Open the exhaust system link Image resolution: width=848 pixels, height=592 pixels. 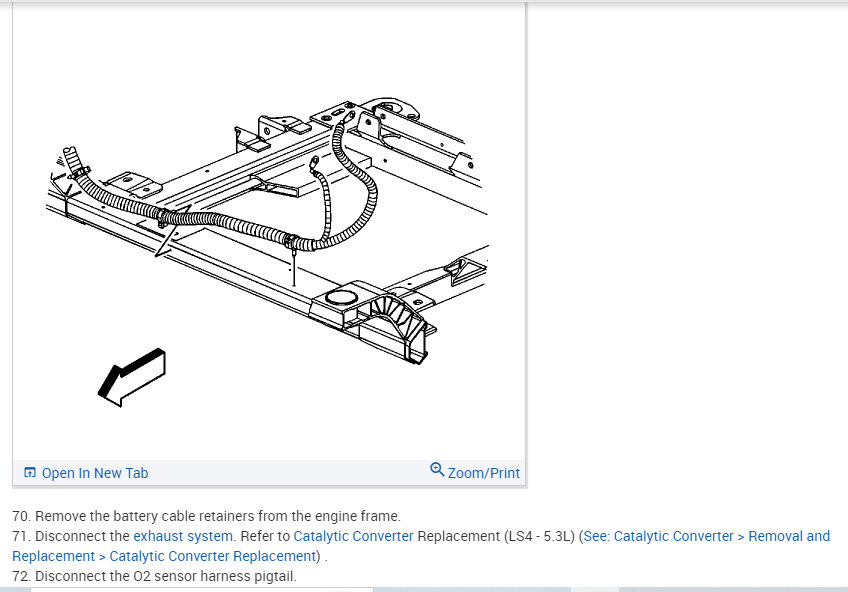pos(183,536)
